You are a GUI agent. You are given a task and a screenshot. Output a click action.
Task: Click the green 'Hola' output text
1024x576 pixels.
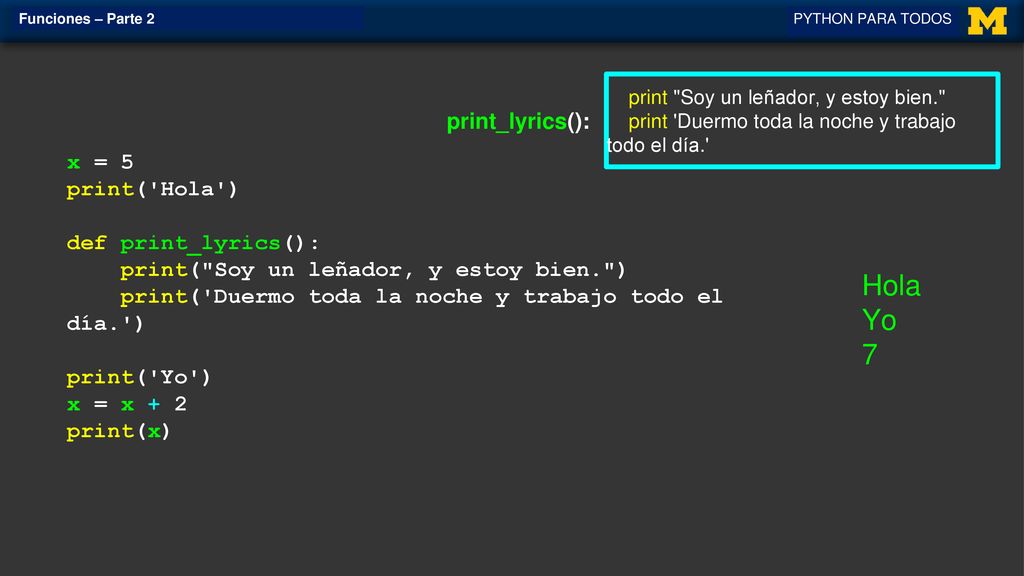[x=891, y=286]
